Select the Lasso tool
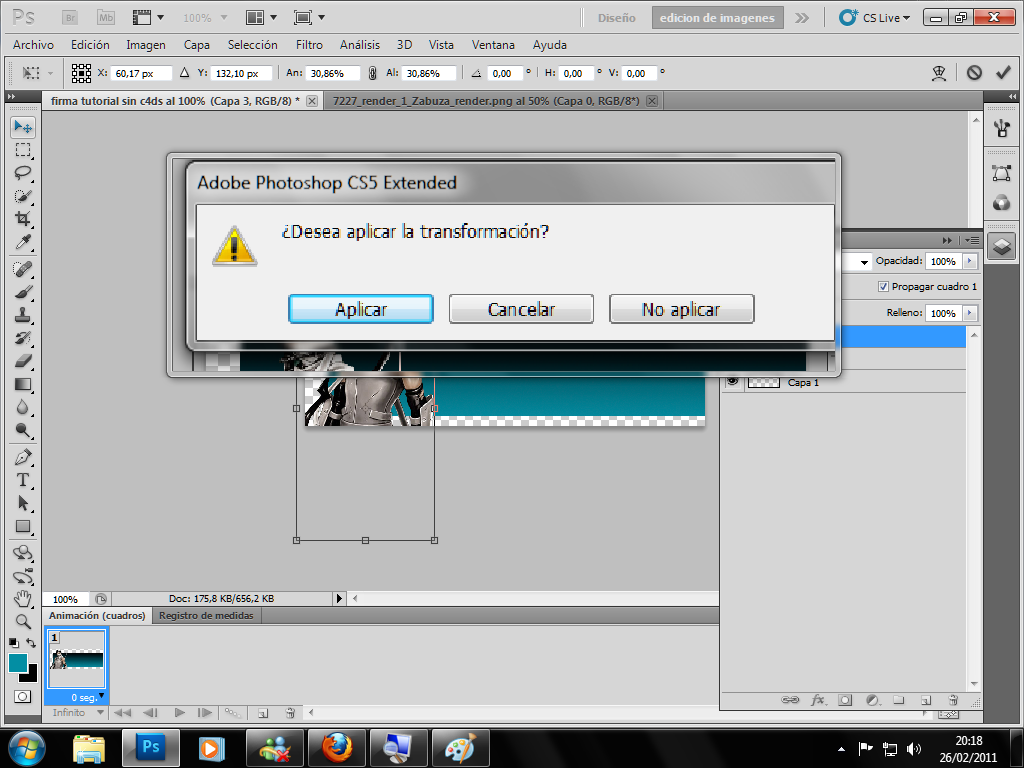 click(x=23, y=173)
